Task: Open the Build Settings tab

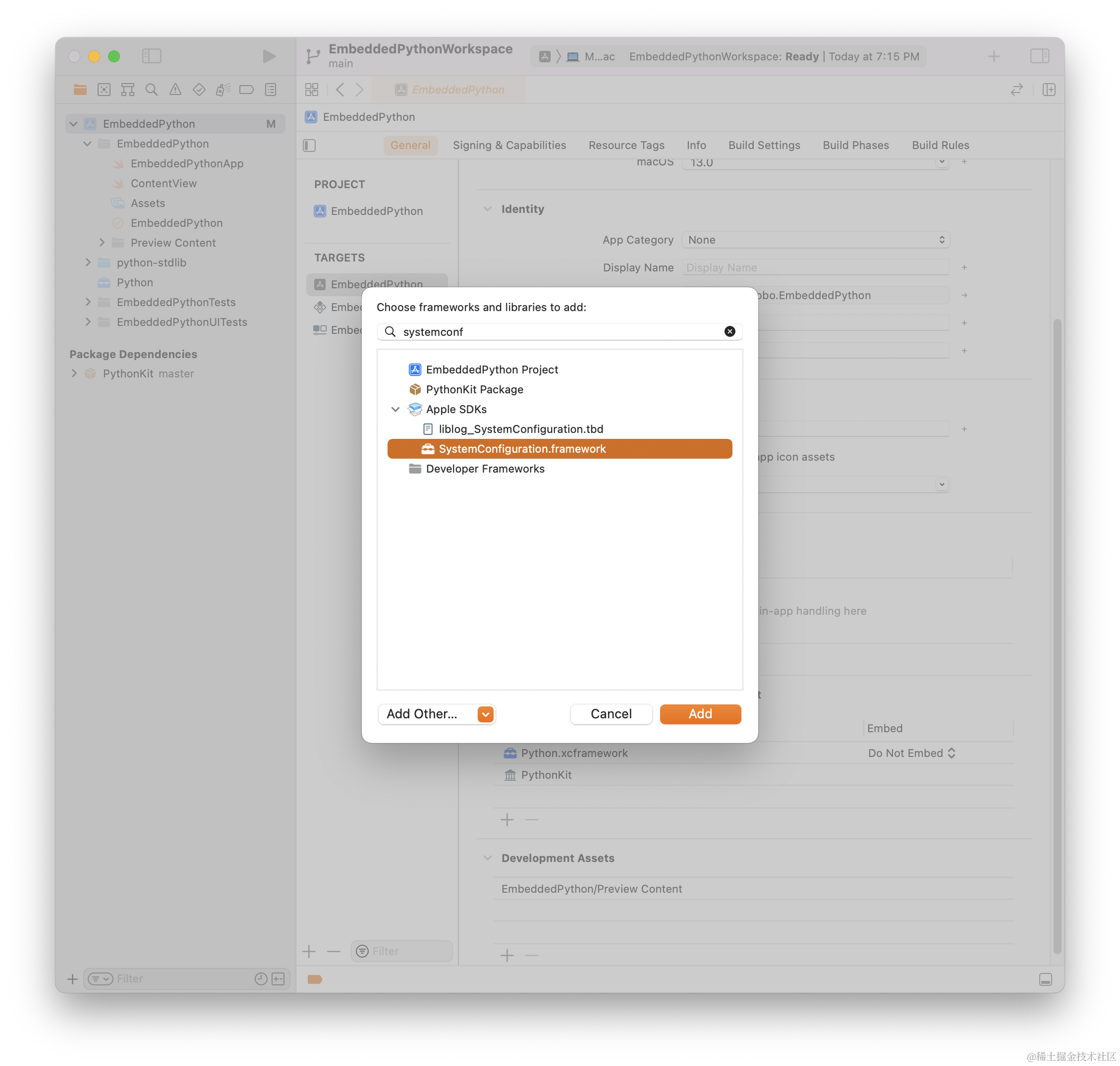Action: 763,145
